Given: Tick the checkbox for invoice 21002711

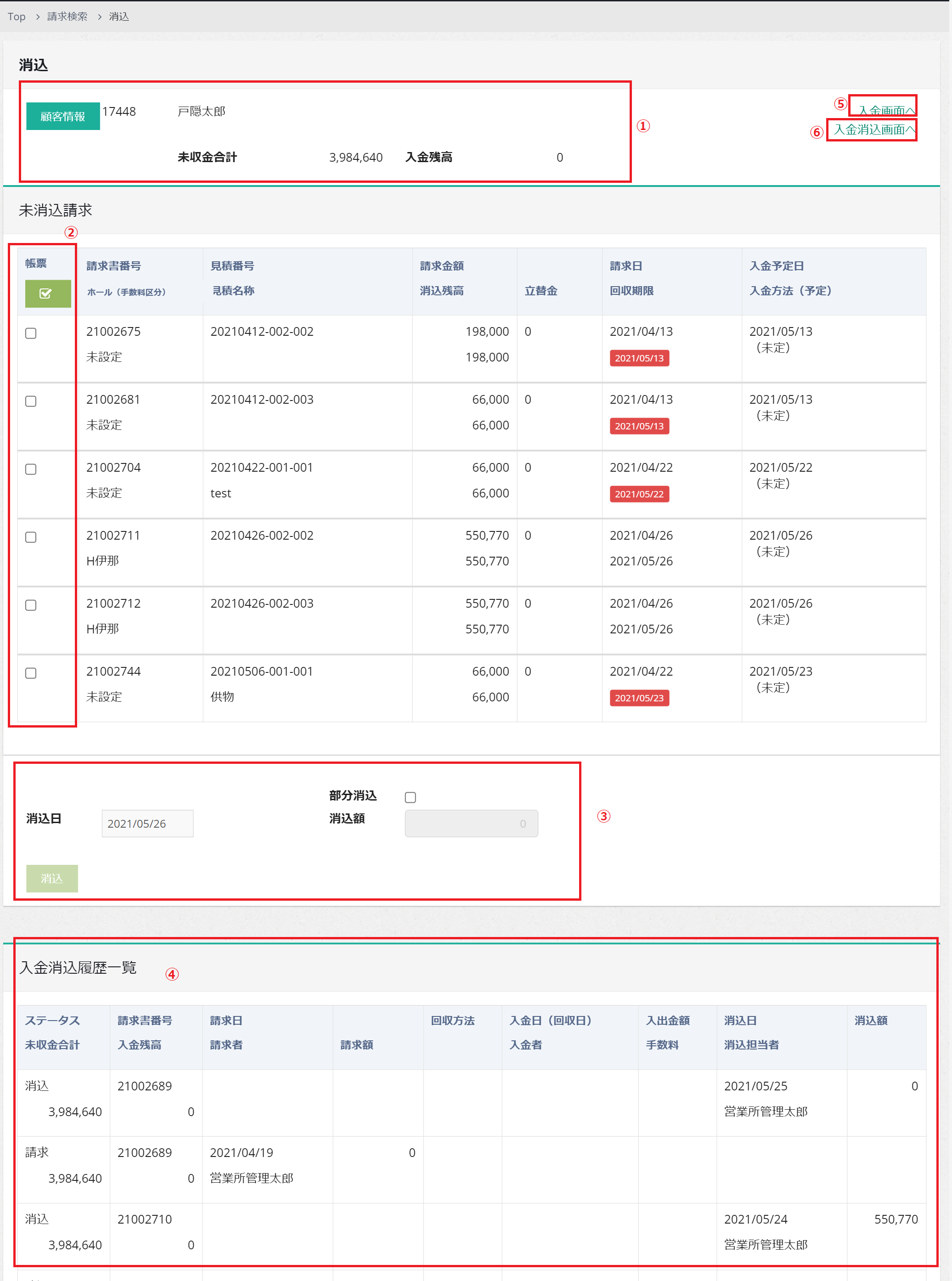Looking at the screenshot, I should pyautogui.click(x=31, y=537).
